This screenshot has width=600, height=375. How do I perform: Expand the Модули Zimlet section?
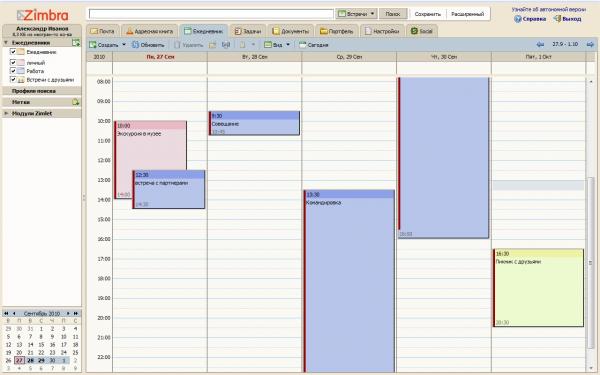click(x=6, y=113)
